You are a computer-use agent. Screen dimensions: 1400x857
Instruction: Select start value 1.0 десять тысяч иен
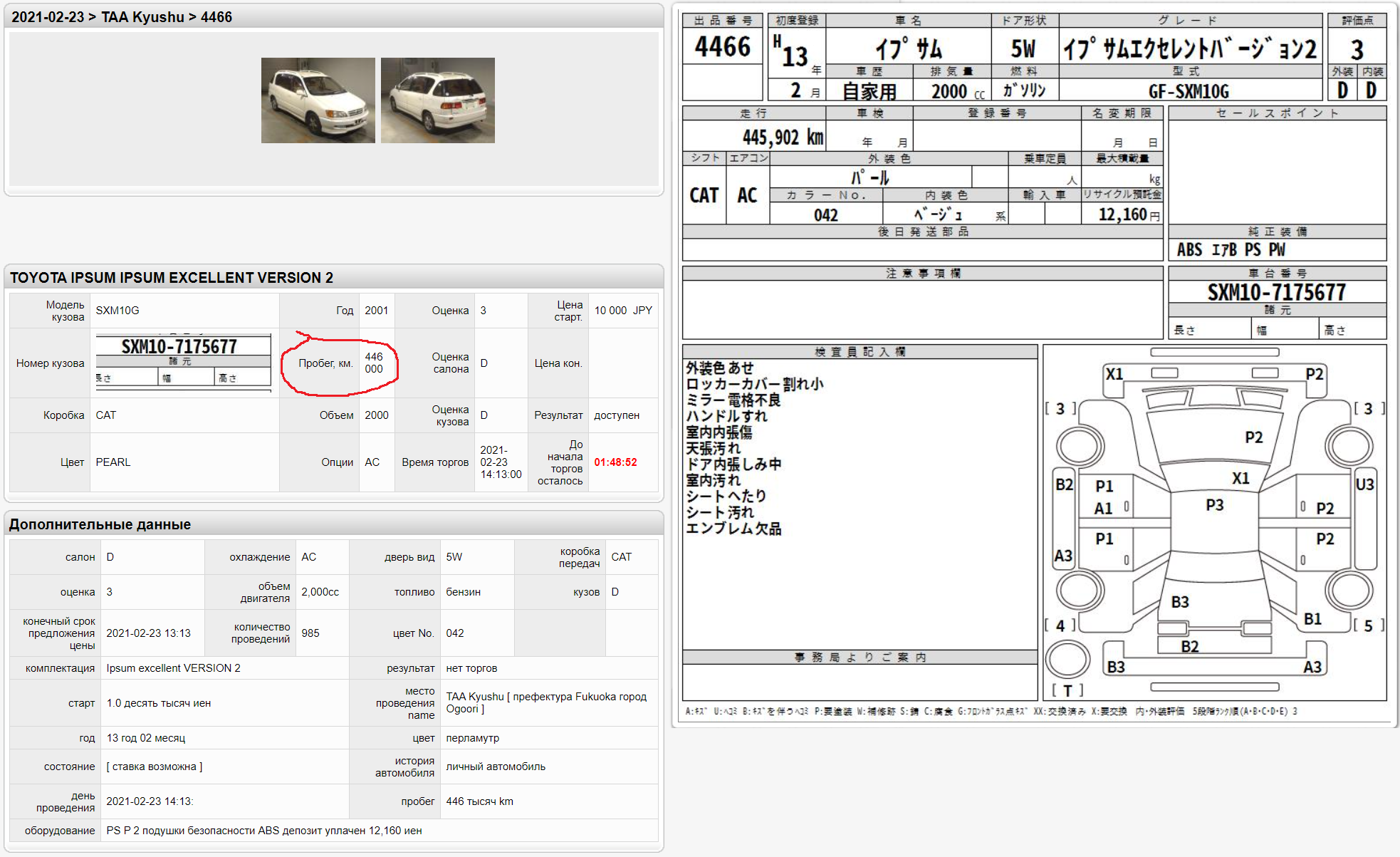pyautogui.click(x=159, y=703)
